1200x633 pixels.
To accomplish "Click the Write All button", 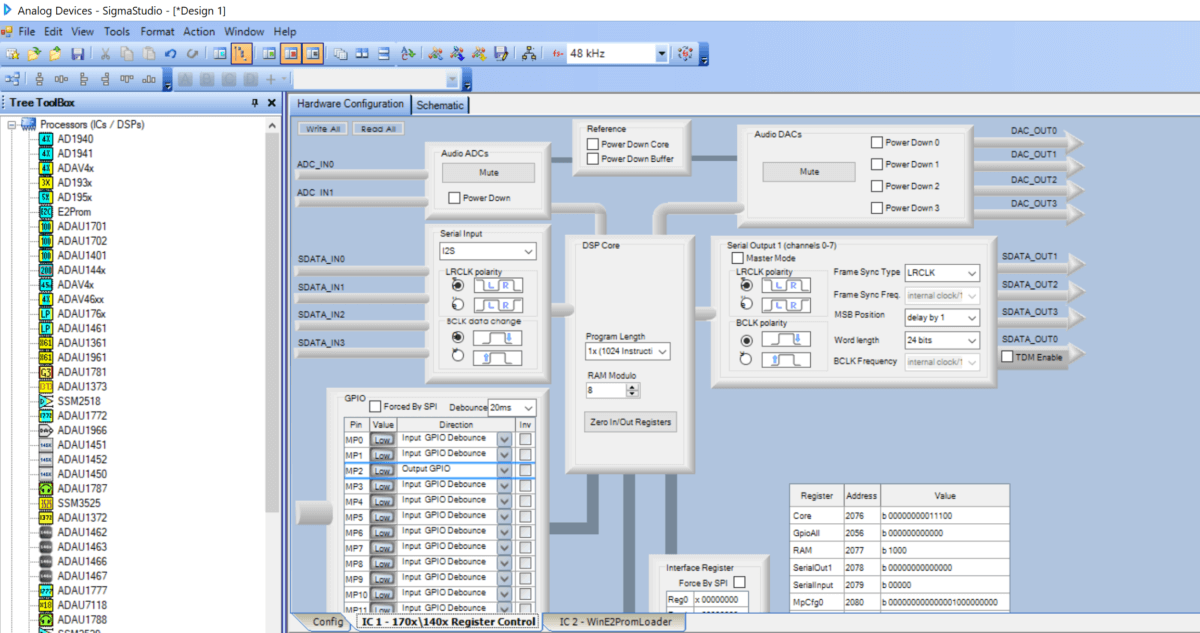I will pyautogui.click(x=323, y=129).
